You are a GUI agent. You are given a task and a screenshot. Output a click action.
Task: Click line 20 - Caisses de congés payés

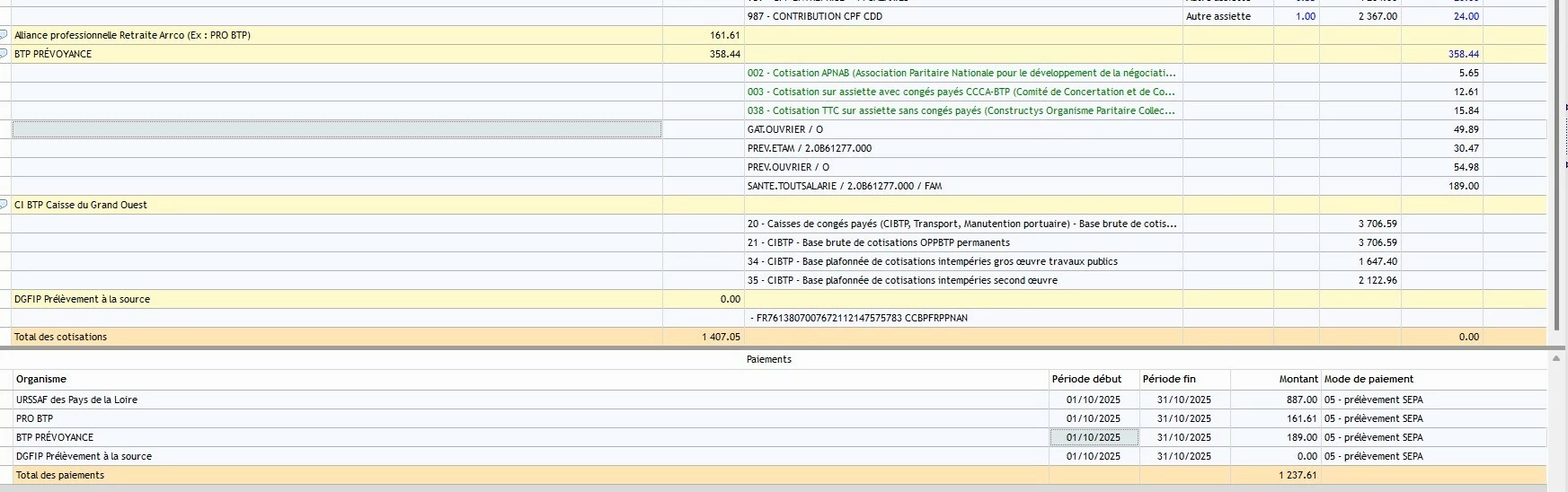point(961,224)
